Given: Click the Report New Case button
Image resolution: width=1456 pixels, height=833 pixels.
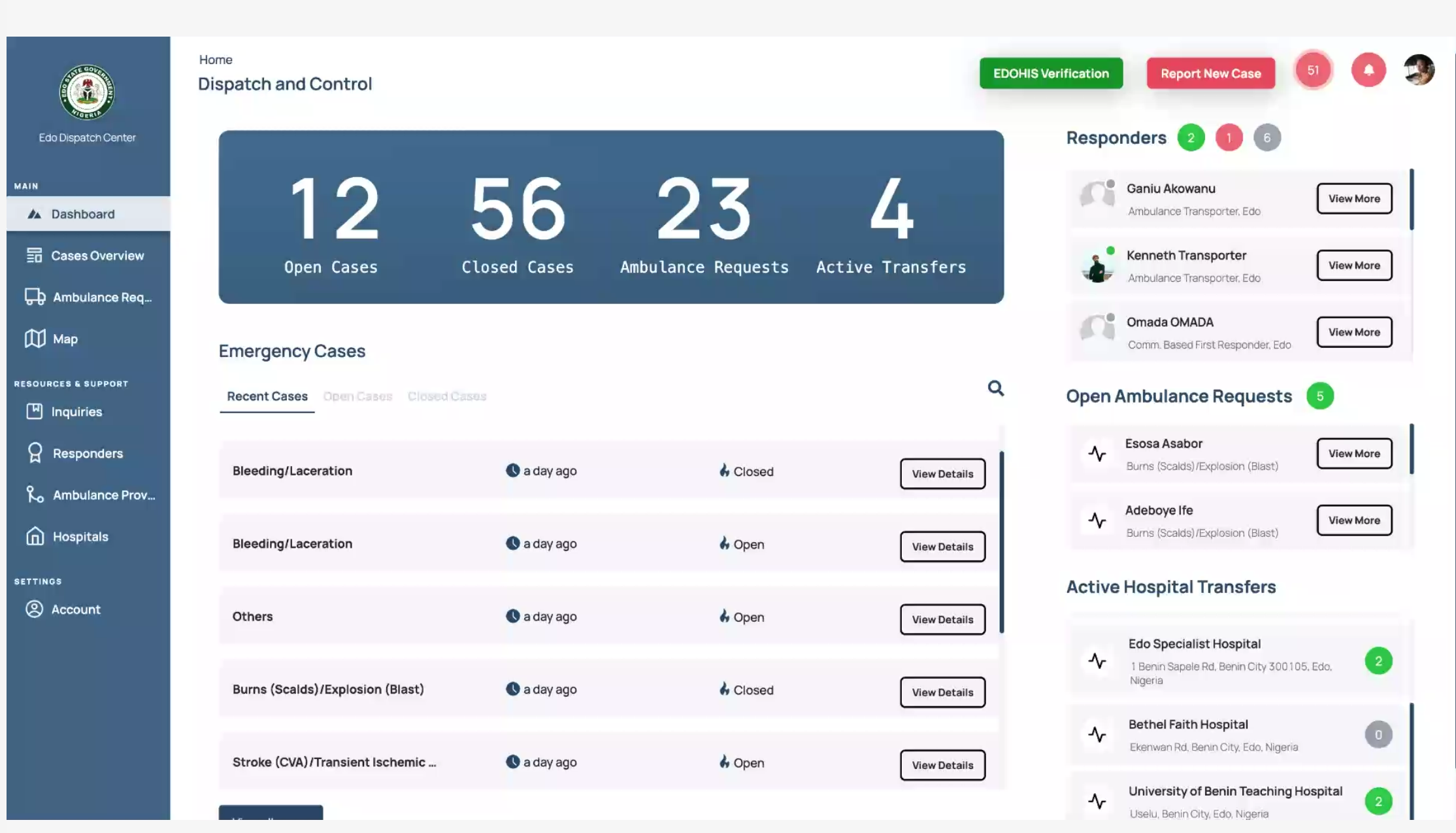Looking at the screenshot, I should click(x=1210, y=74).
